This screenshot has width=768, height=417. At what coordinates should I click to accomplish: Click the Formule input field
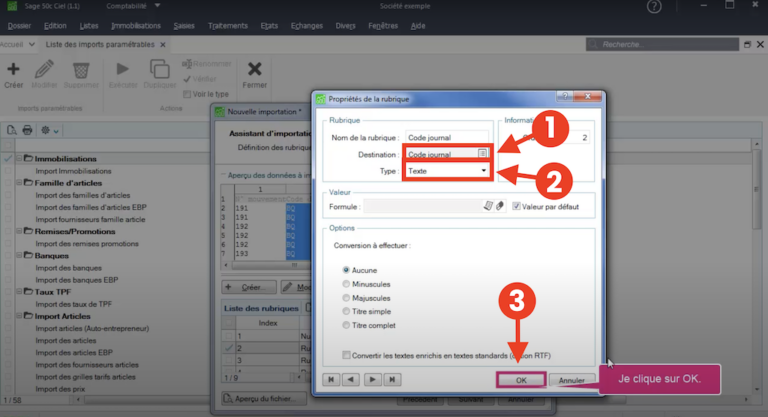(x=423, y=206)
